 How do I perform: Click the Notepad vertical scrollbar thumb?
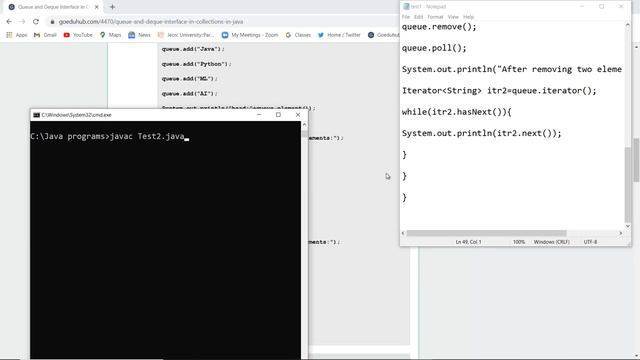click(628, 184)
